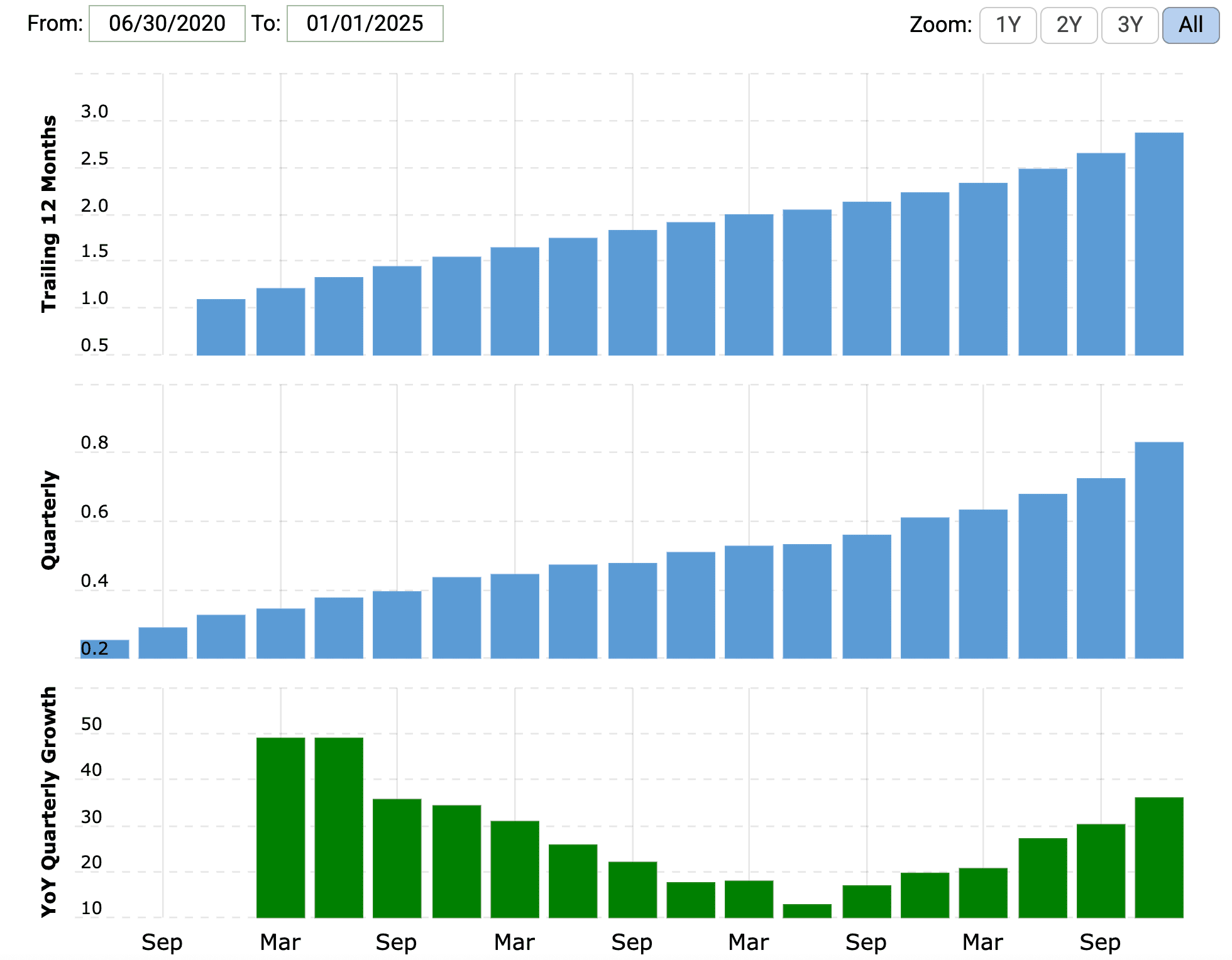Image resolution: width=1232 pixels, height=960 pixels.
Task: Click the 3.0 y-axis label
Action: coord(94,112)
